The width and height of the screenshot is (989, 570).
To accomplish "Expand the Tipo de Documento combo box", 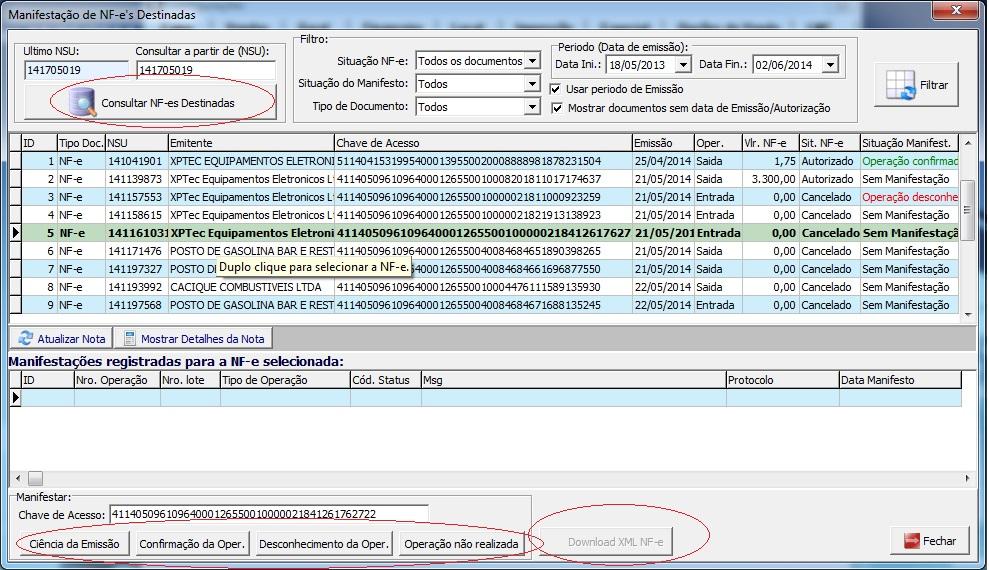I will [x=533, y=107].
